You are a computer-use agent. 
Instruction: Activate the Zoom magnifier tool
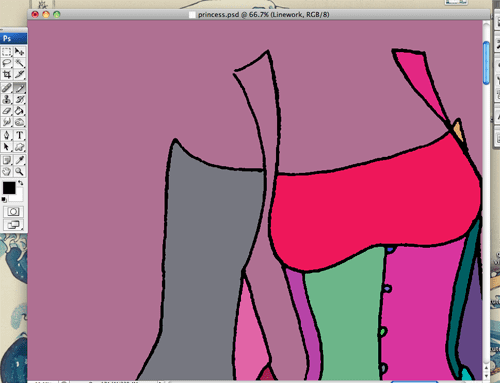tap(19, 172)
